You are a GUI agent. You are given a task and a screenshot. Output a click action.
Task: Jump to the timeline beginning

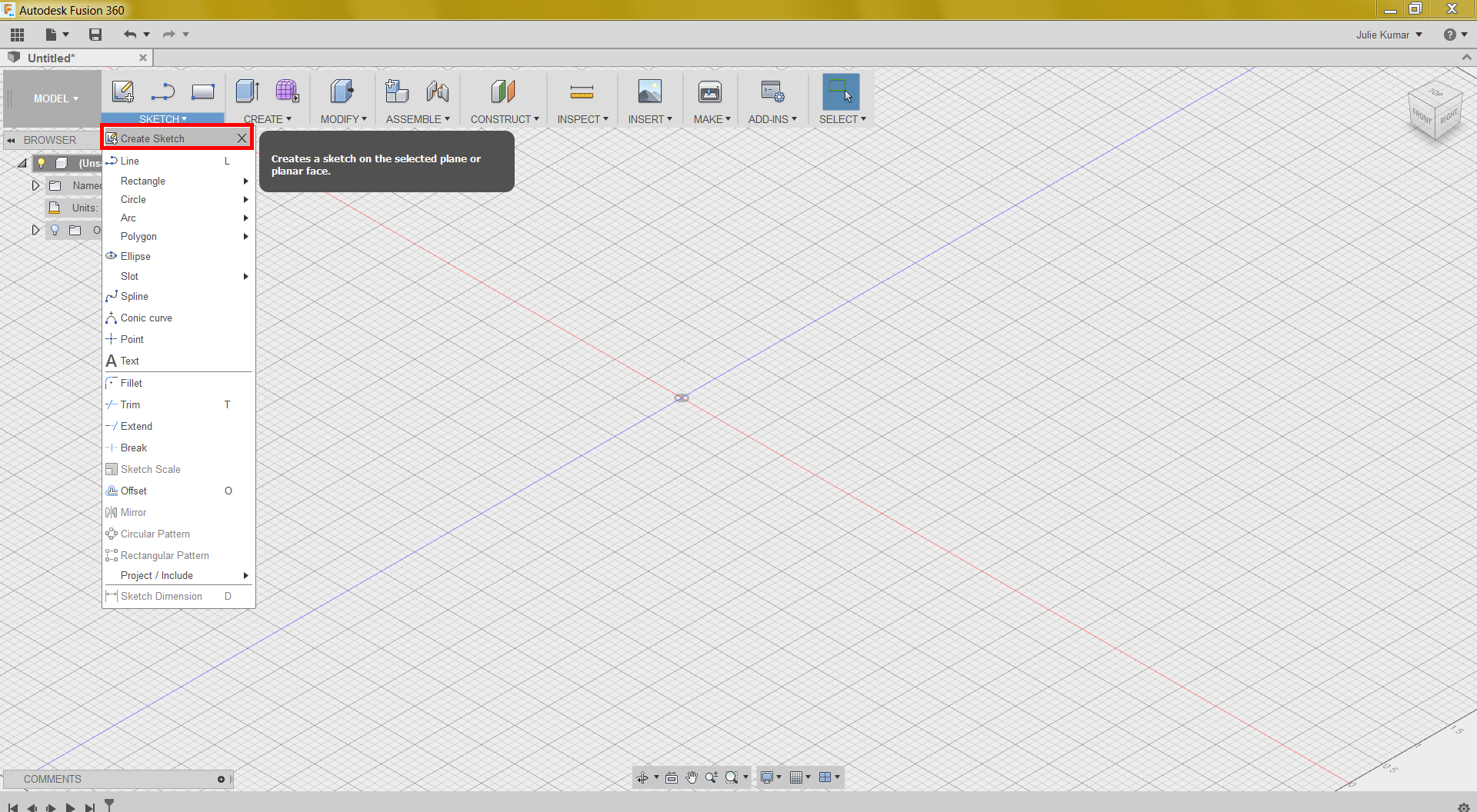pyautogui.click(x=12, y=807)
